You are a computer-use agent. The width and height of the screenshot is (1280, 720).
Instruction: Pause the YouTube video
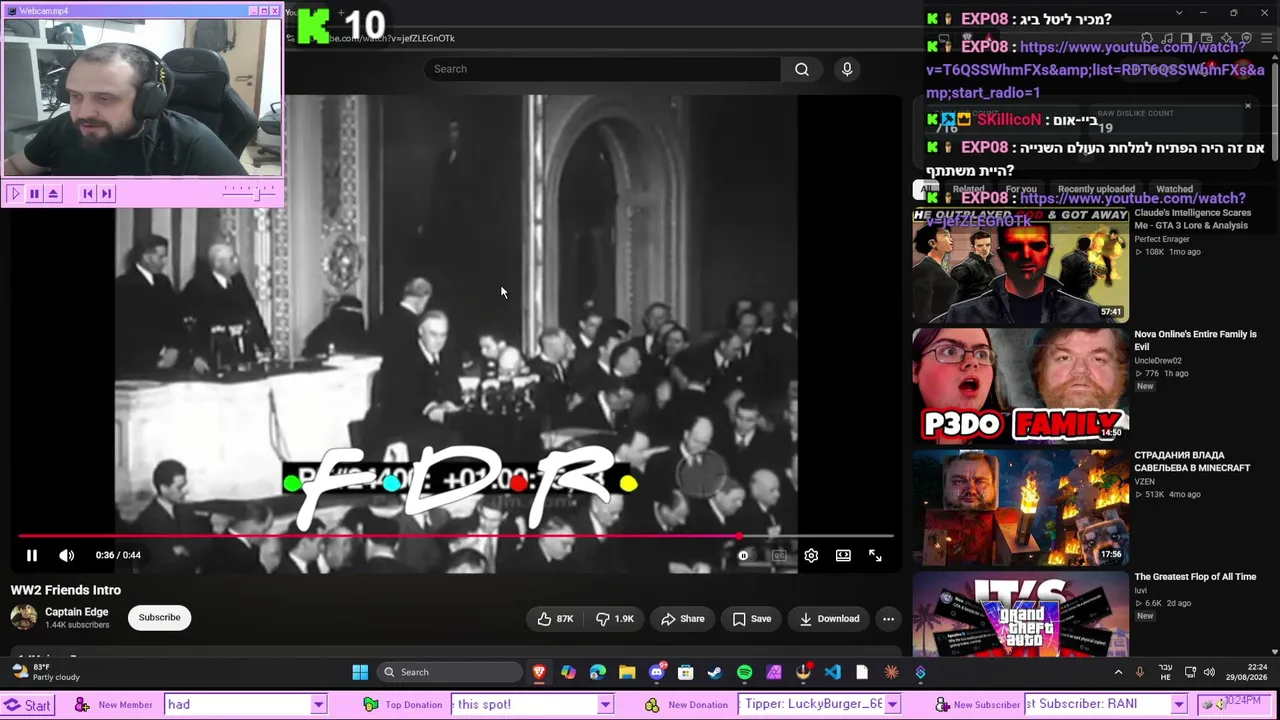click(31, 555)
